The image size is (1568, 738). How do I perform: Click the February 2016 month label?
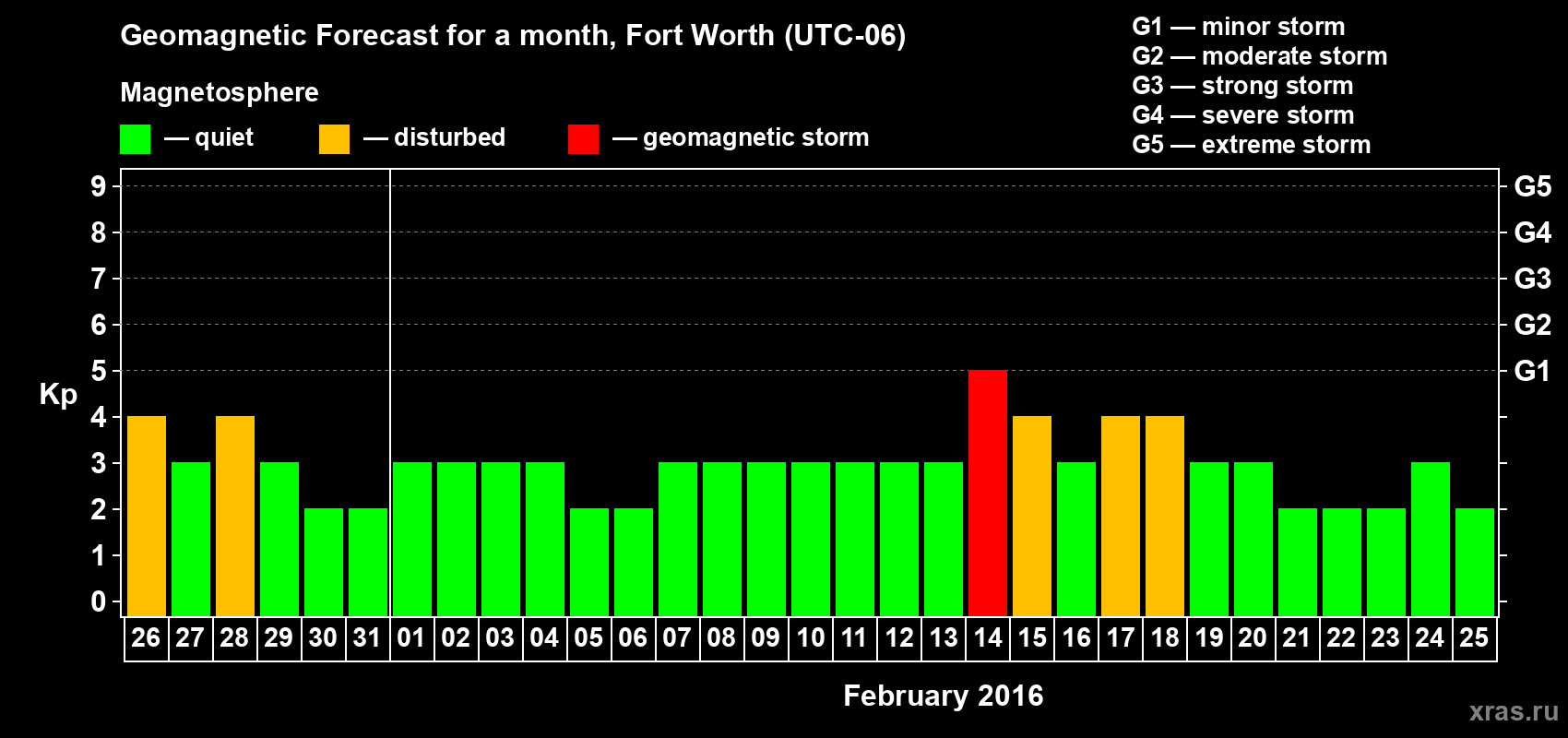[x=944, y=696]
